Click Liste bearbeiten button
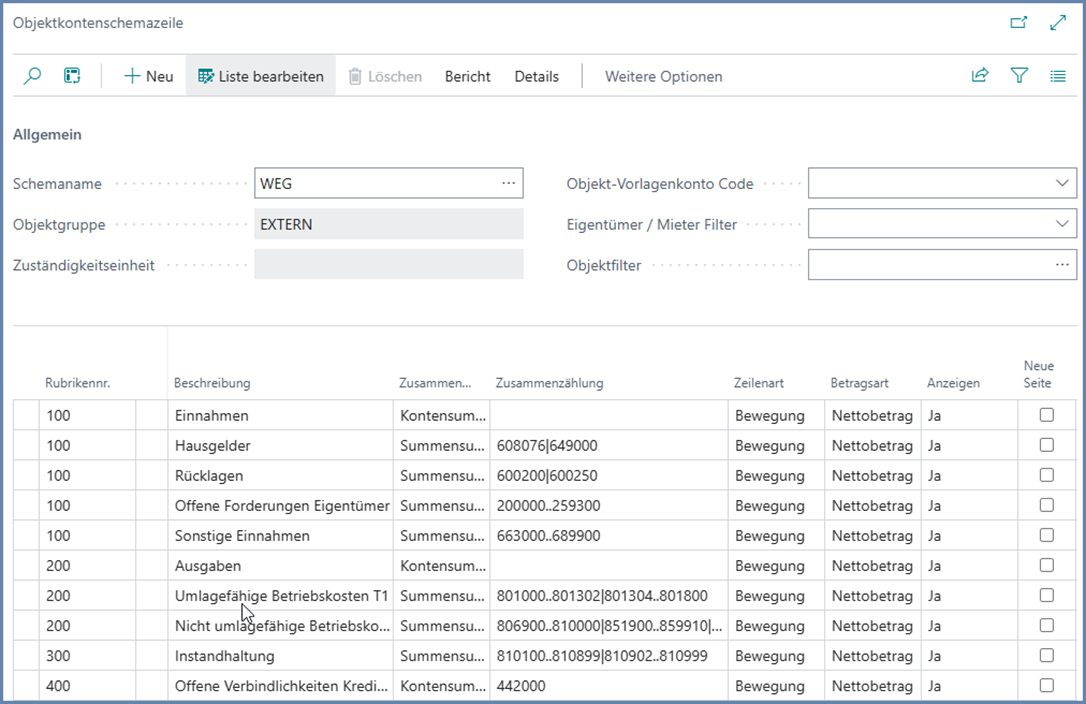This screenshot has width=1086, height=704. click(261, 76)
